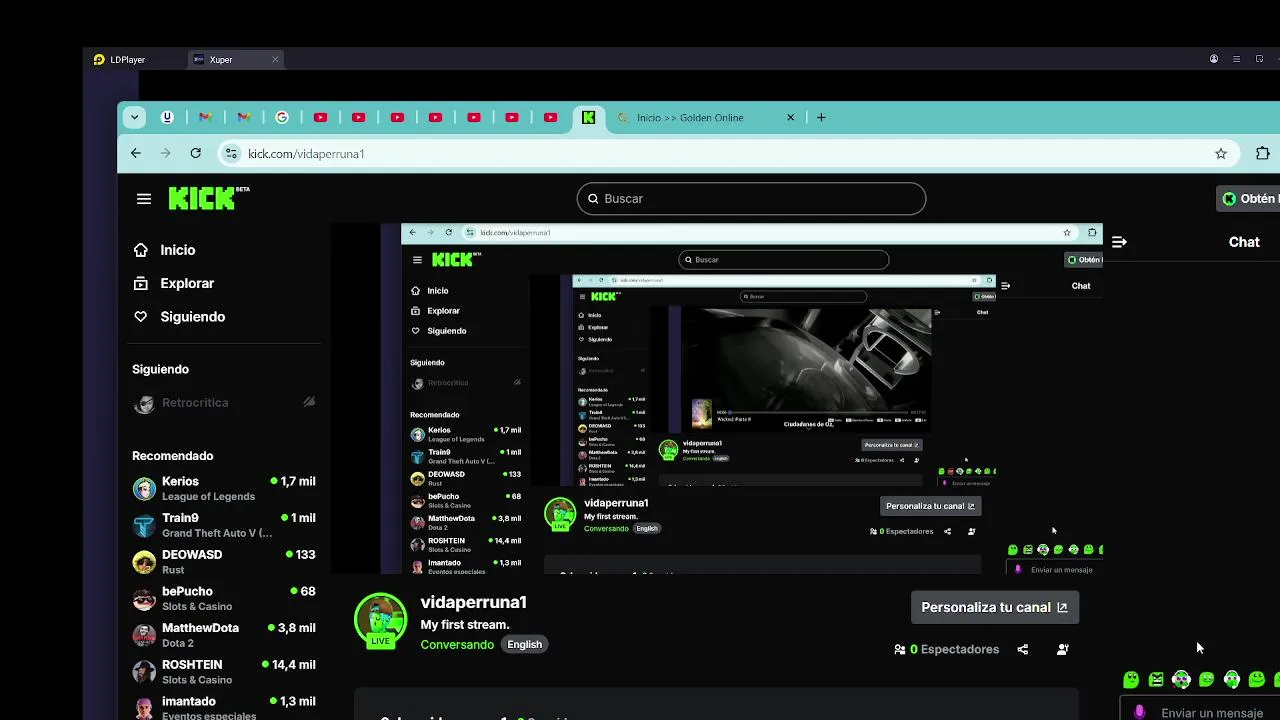Close the Golden Online browser tab

click(790, 117)
